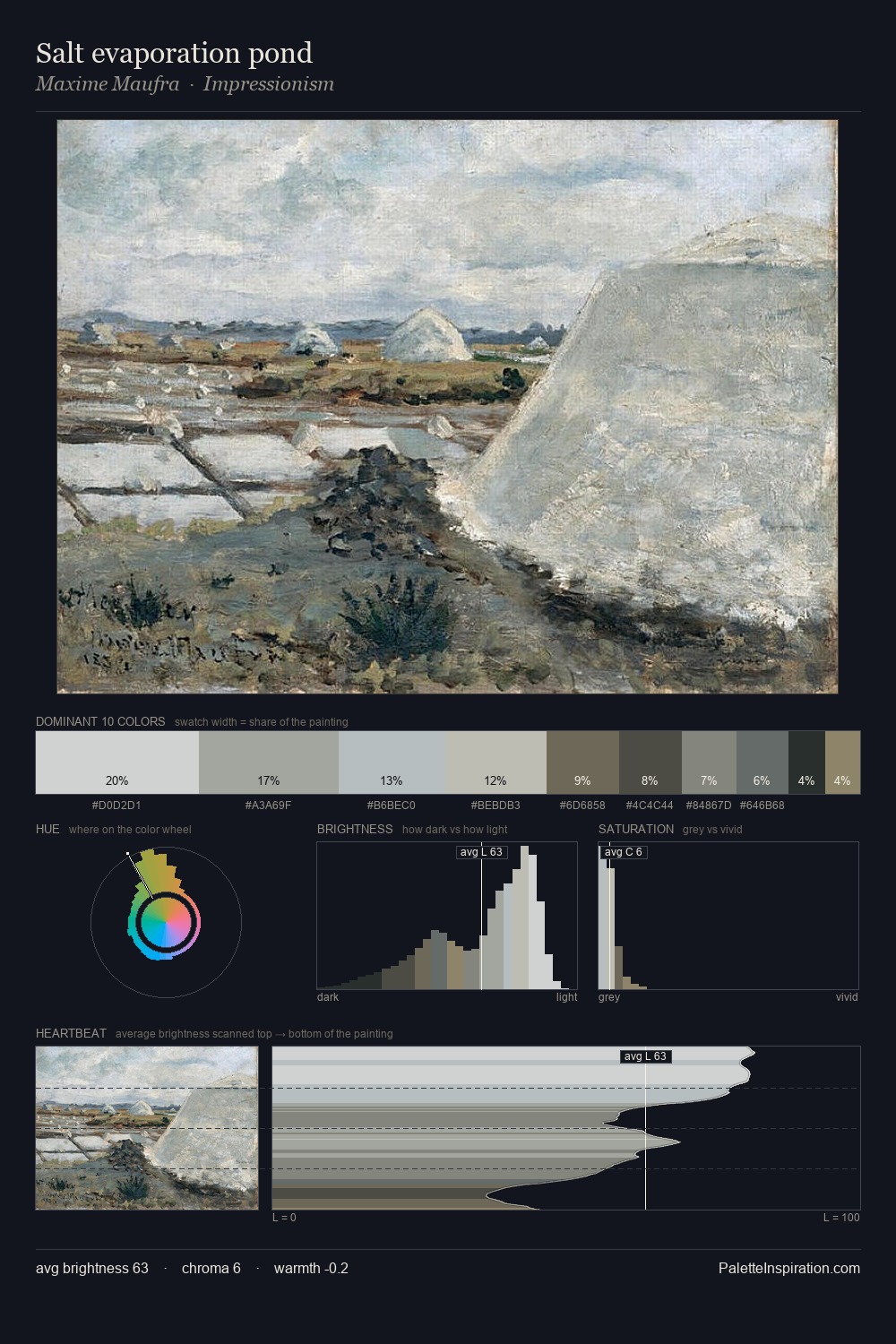Click the saturation histogram chart
Viewport: 896px width, 1344px height.
click(x=728, y=916)
